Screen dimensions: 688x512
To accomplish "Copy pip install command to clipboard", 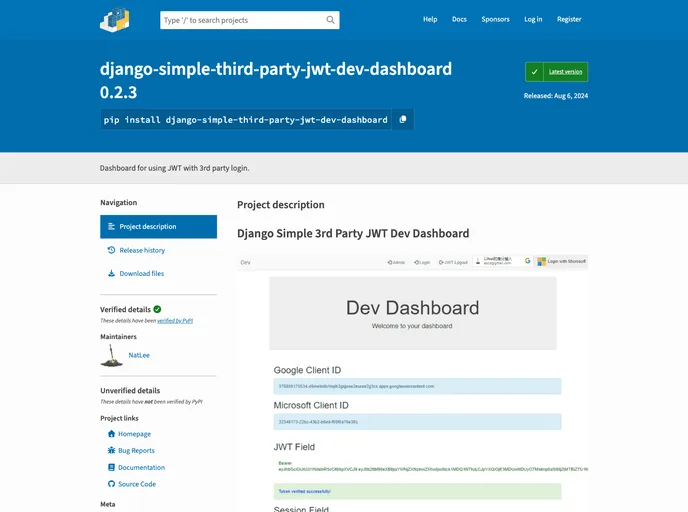I will (x=403, y=120).
